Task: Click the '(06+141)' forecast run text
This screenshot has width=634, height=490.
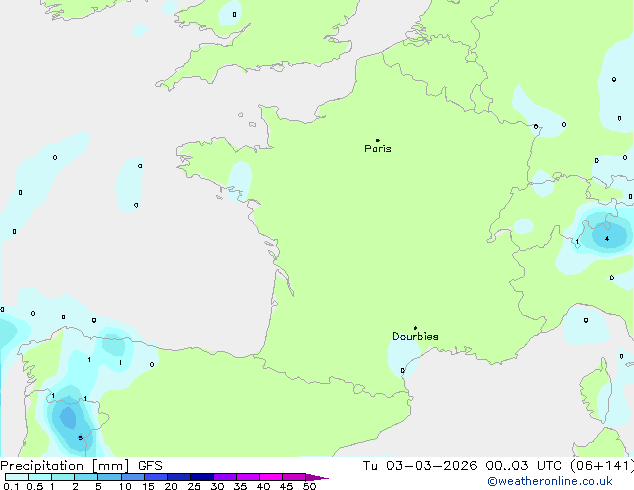Action: coord(602,466)
